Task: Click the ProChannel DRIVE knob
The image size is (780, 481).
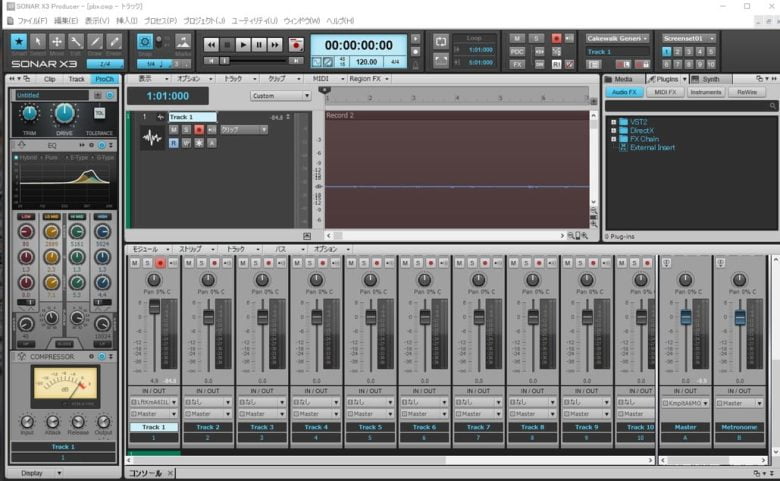Action: click(64, 114)
